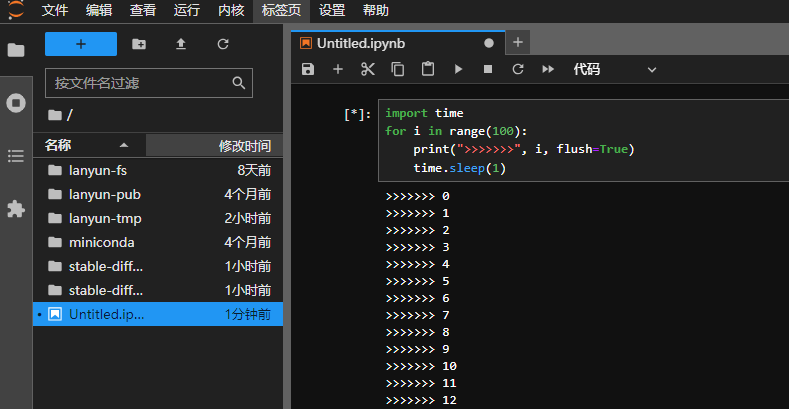
Task: Open the extension manager puzzle icon
Action: pyautogui.click(x=16, y=208)
